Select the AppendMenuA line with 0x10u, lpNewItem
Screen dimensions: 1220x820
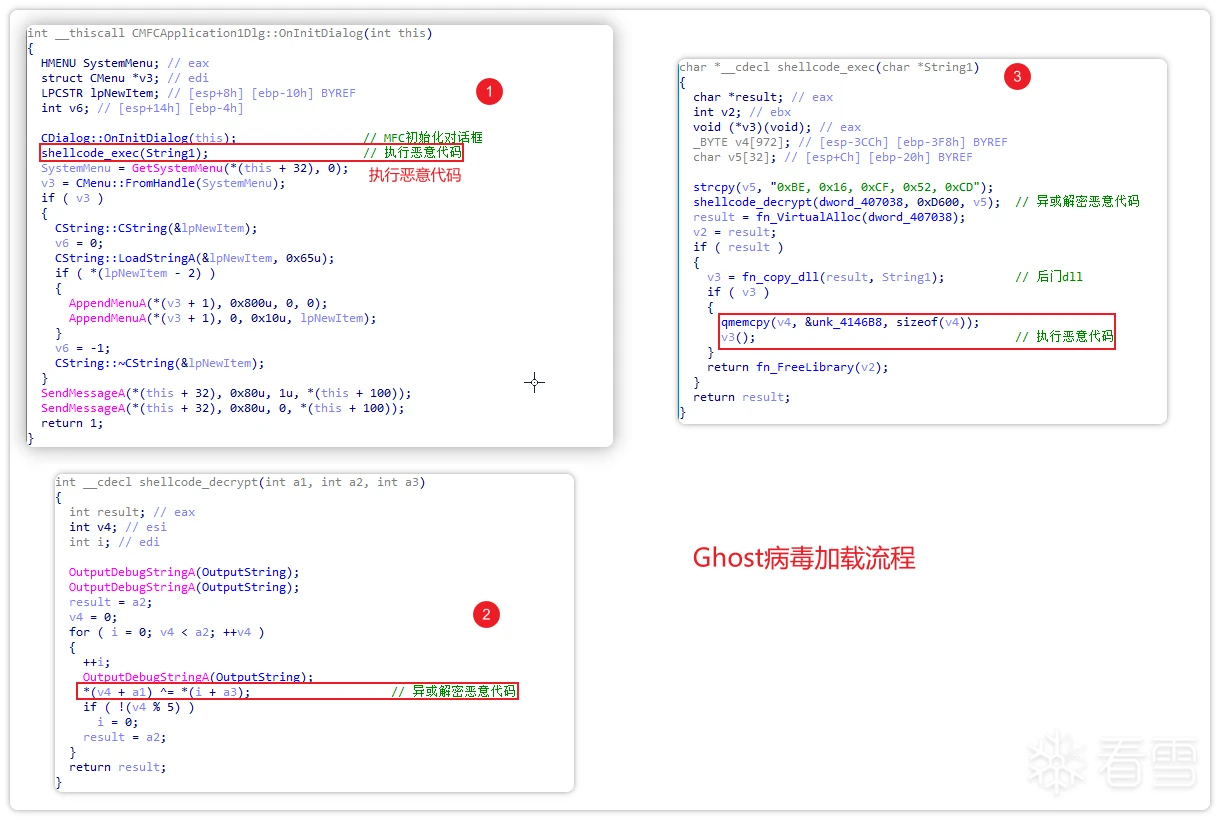[223, 318]
